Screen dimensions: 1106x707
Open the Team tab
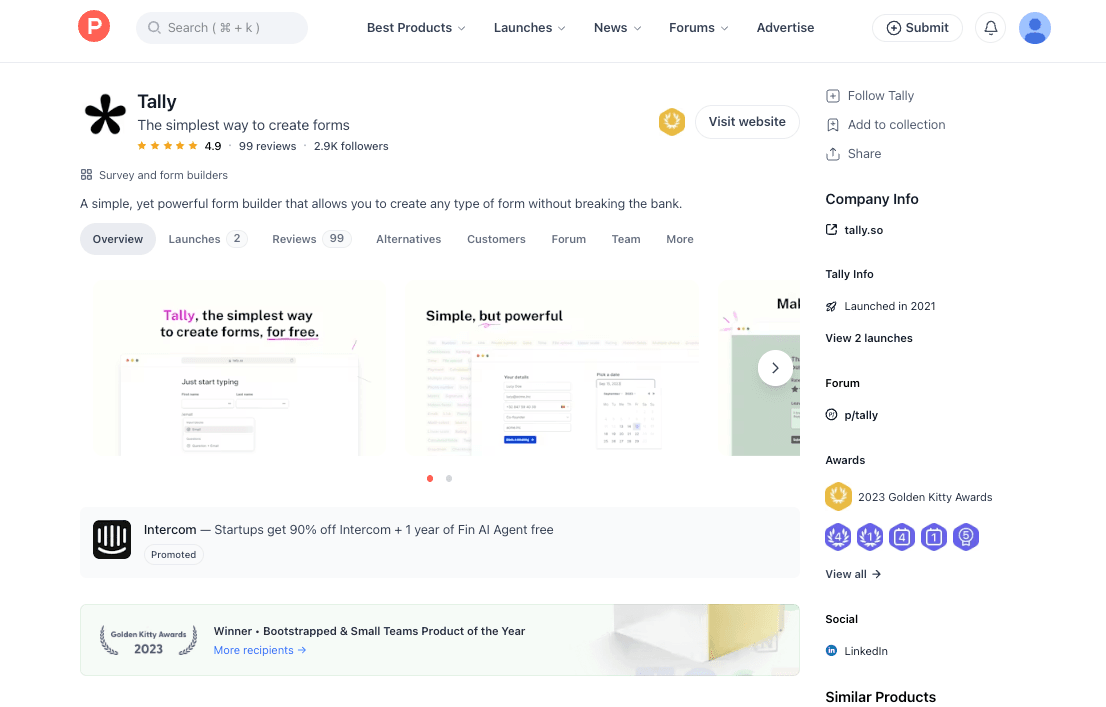coord(626,239)
